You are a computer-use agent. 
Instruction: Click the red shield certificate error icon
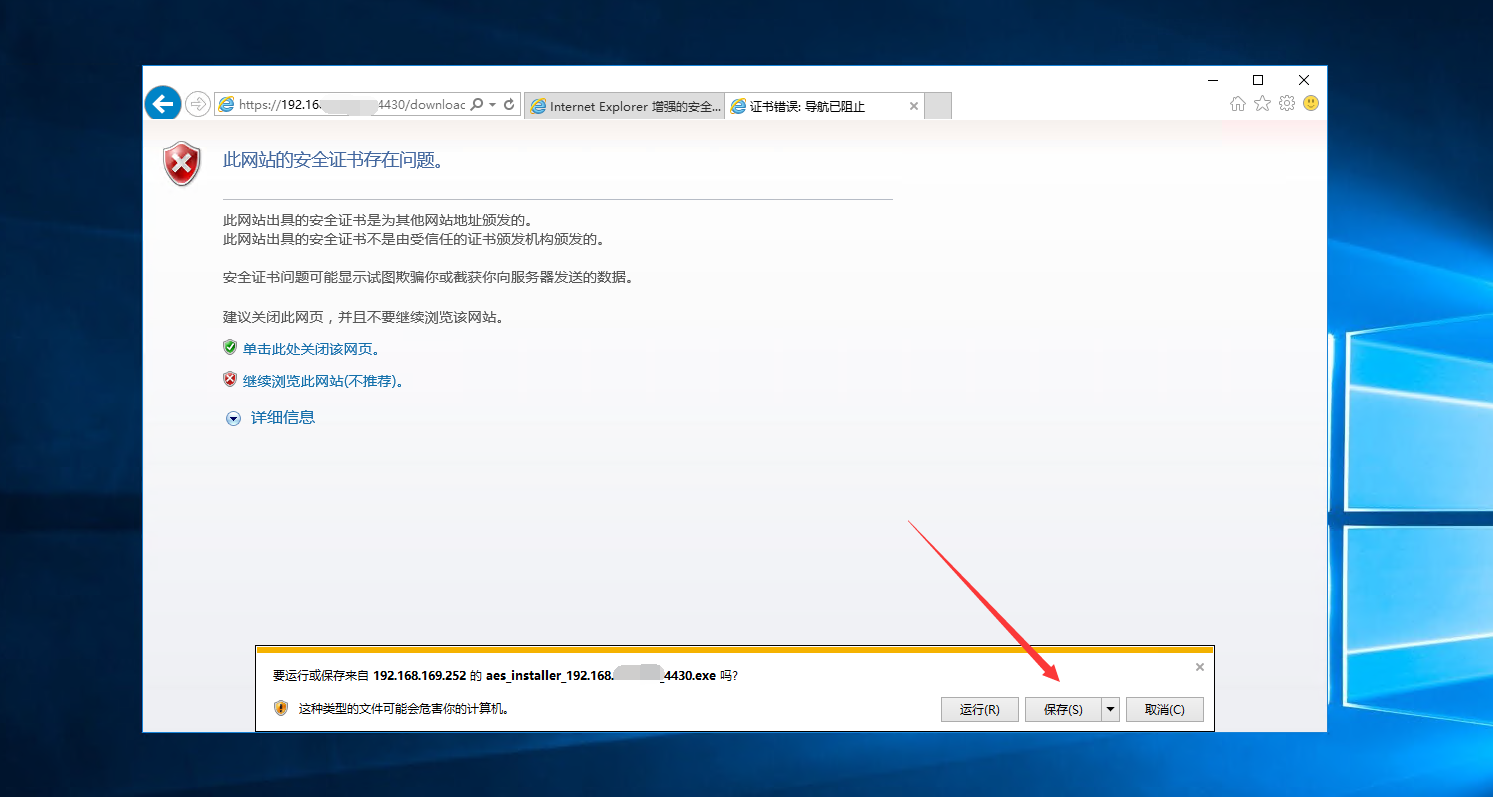click(x=182, y=164)
